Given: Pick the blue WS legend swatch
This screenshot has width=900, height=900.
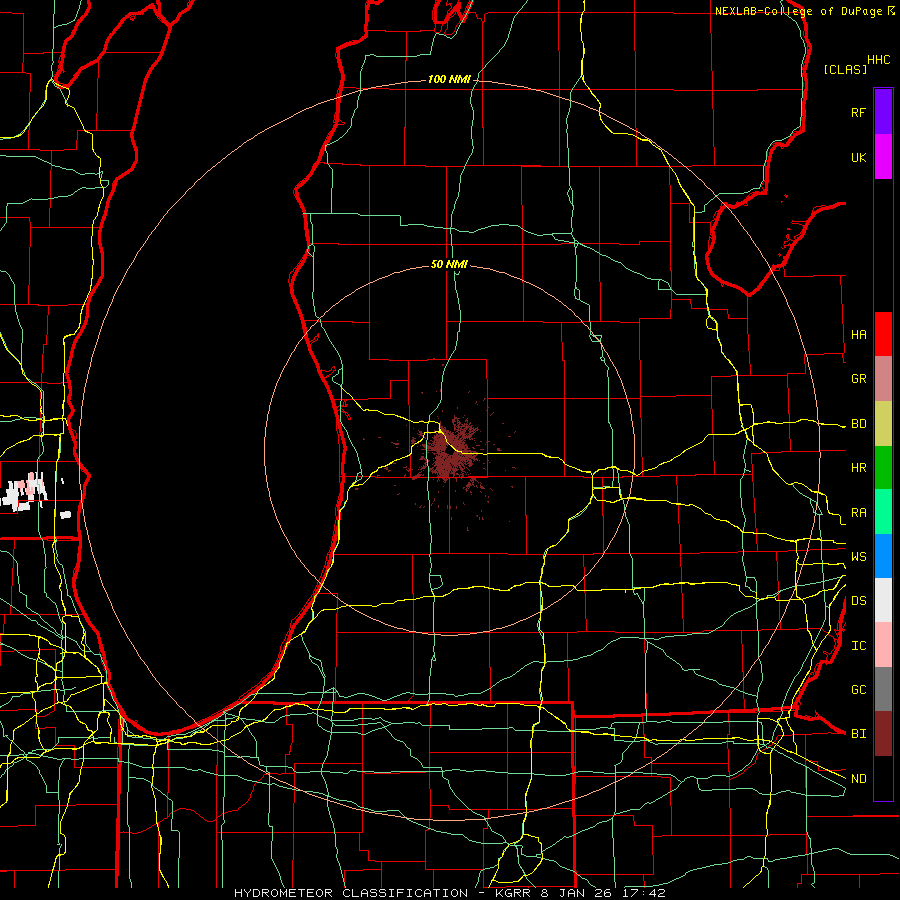Looking at the screenshot, I should pyautogui.click(x=883, y=556).
